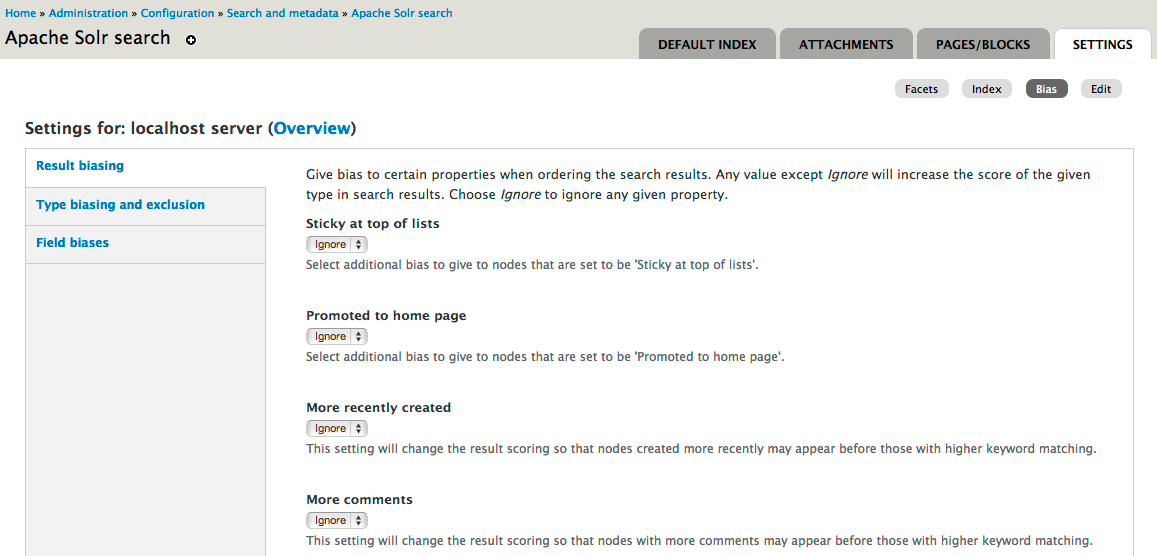Open the Facets secondary tab
The width and height of the screenshot is (1157, 556).
[x=922, y=88]
